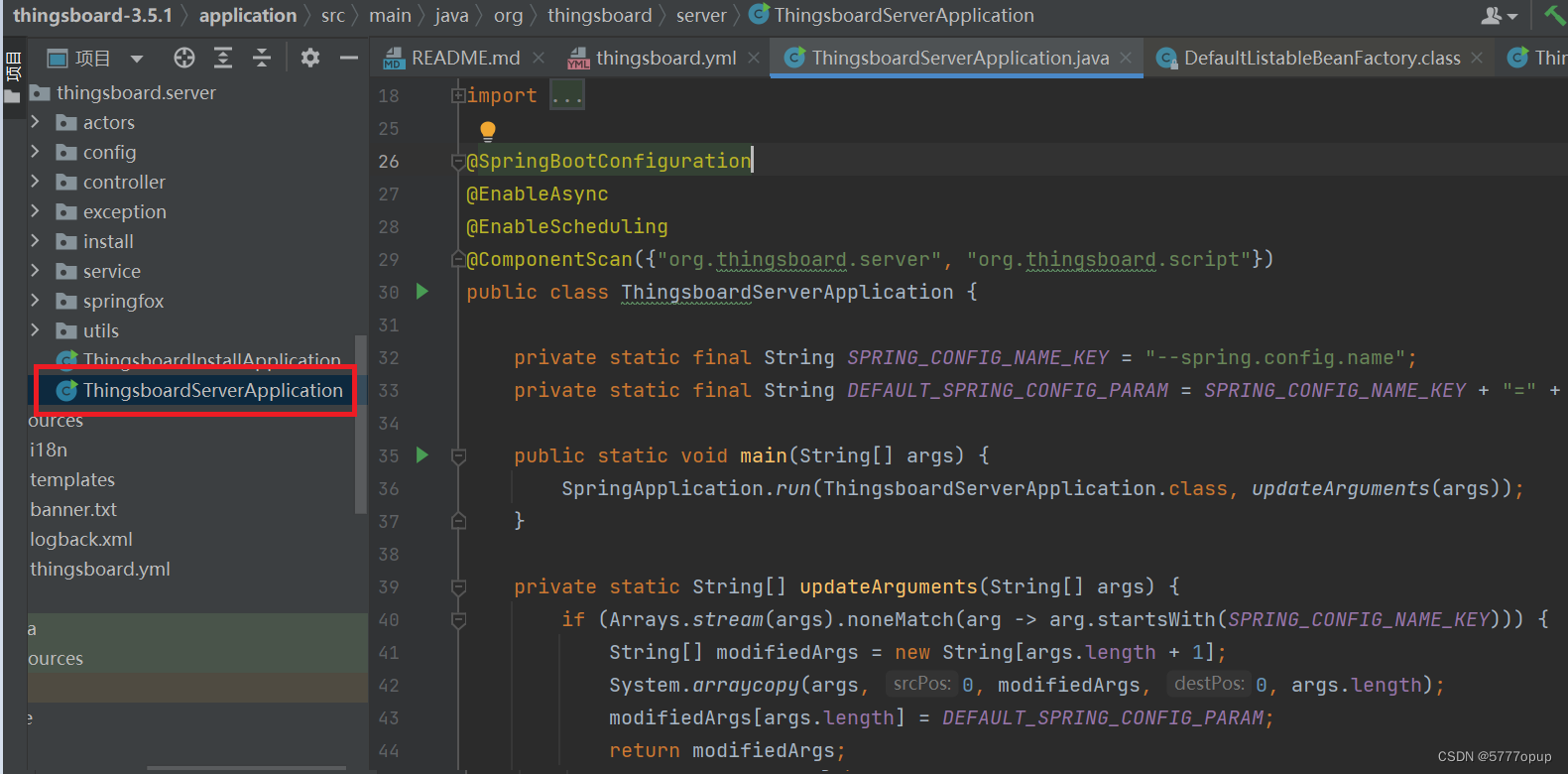The width and height of the screenshot is (1568, 774).
Task: Open thingsboard.yml from project tree
Action: (x=100, y=570)
